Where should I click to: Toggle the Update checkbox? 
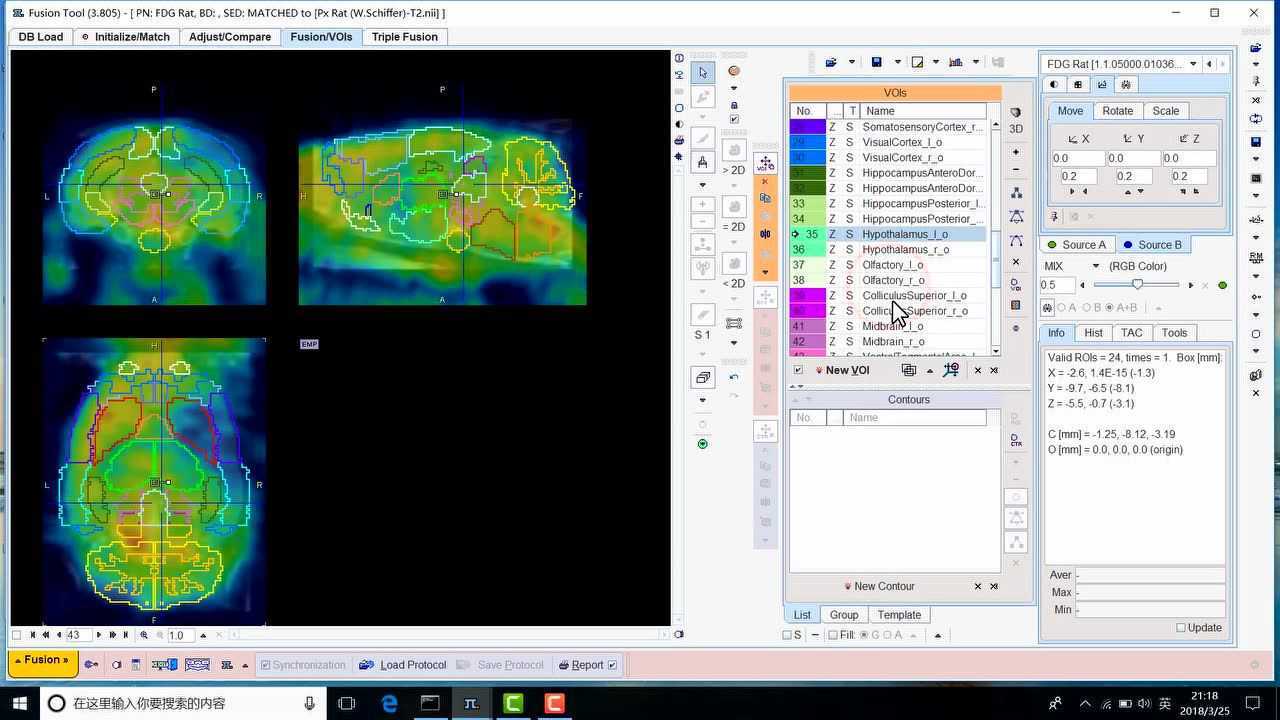tap(1181, 628)
